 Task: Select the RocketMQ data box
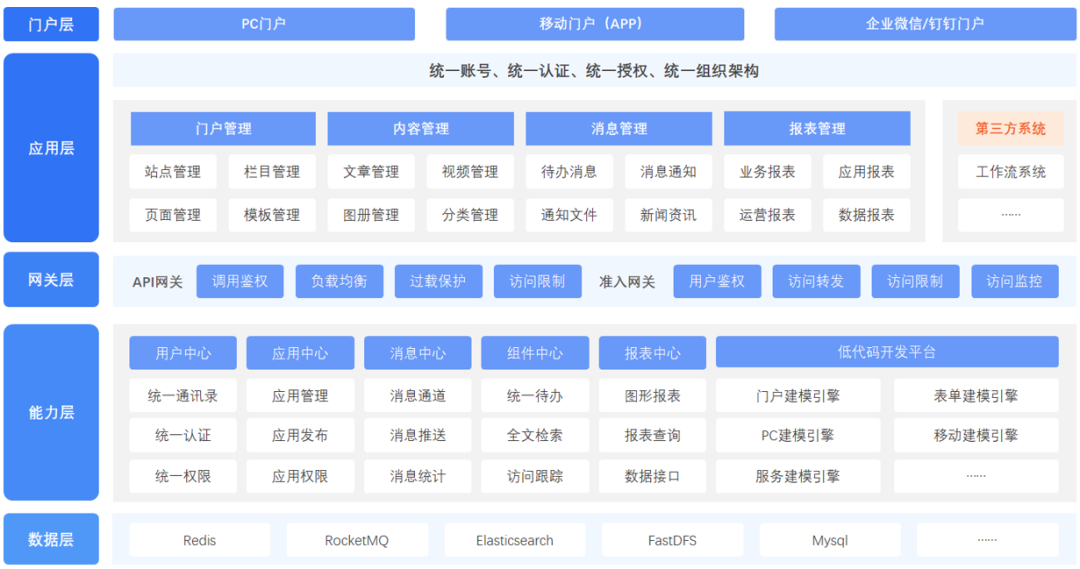pyautogui.click(x=357, y=541)
